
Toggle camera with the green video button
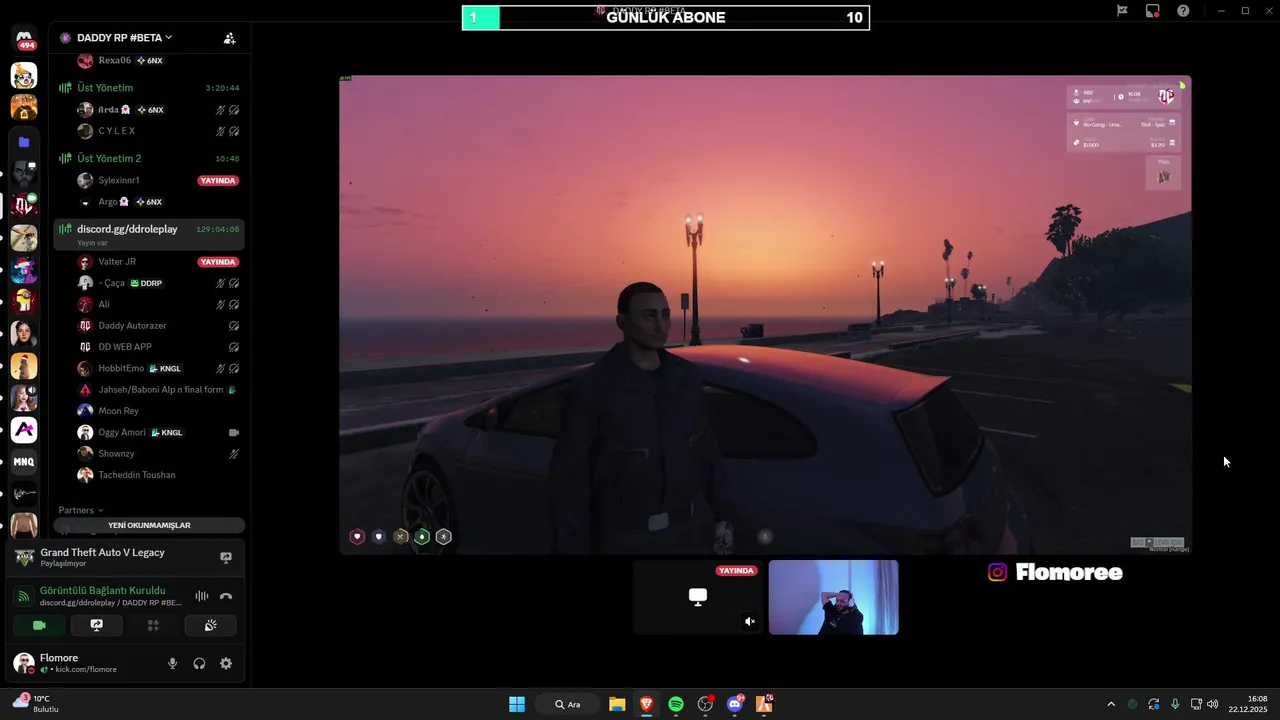(x=39, y=625)
